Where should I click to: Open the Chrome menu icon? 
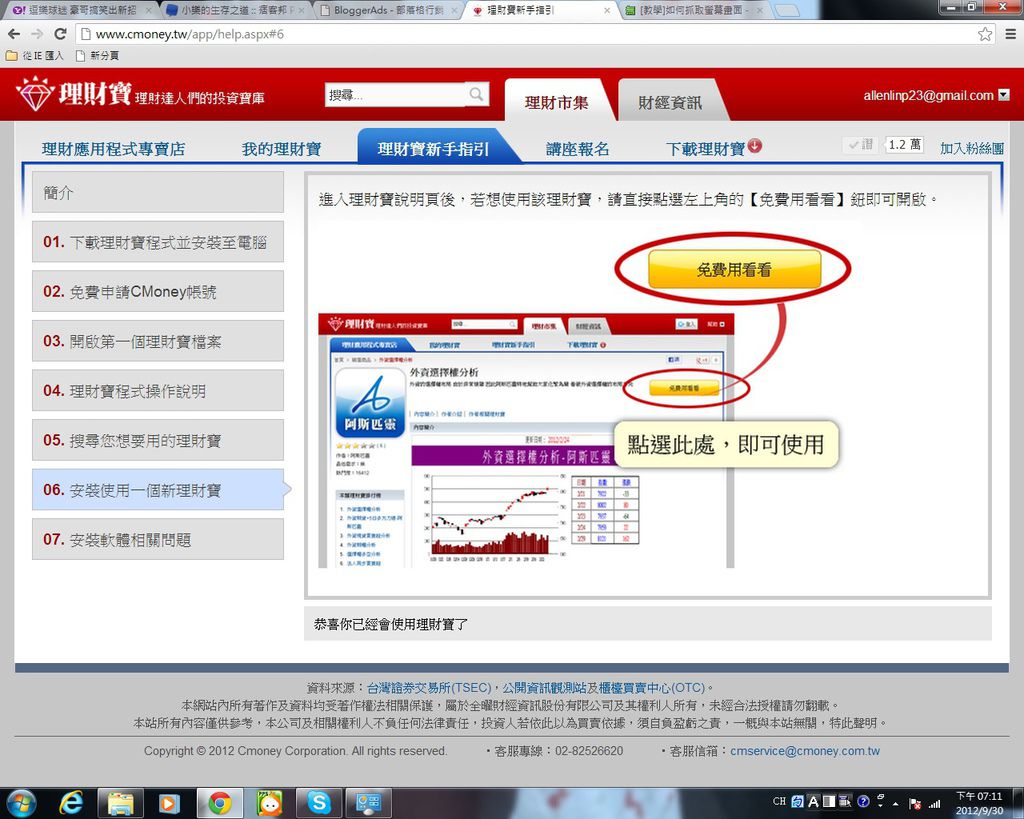tap(1010, 34)
